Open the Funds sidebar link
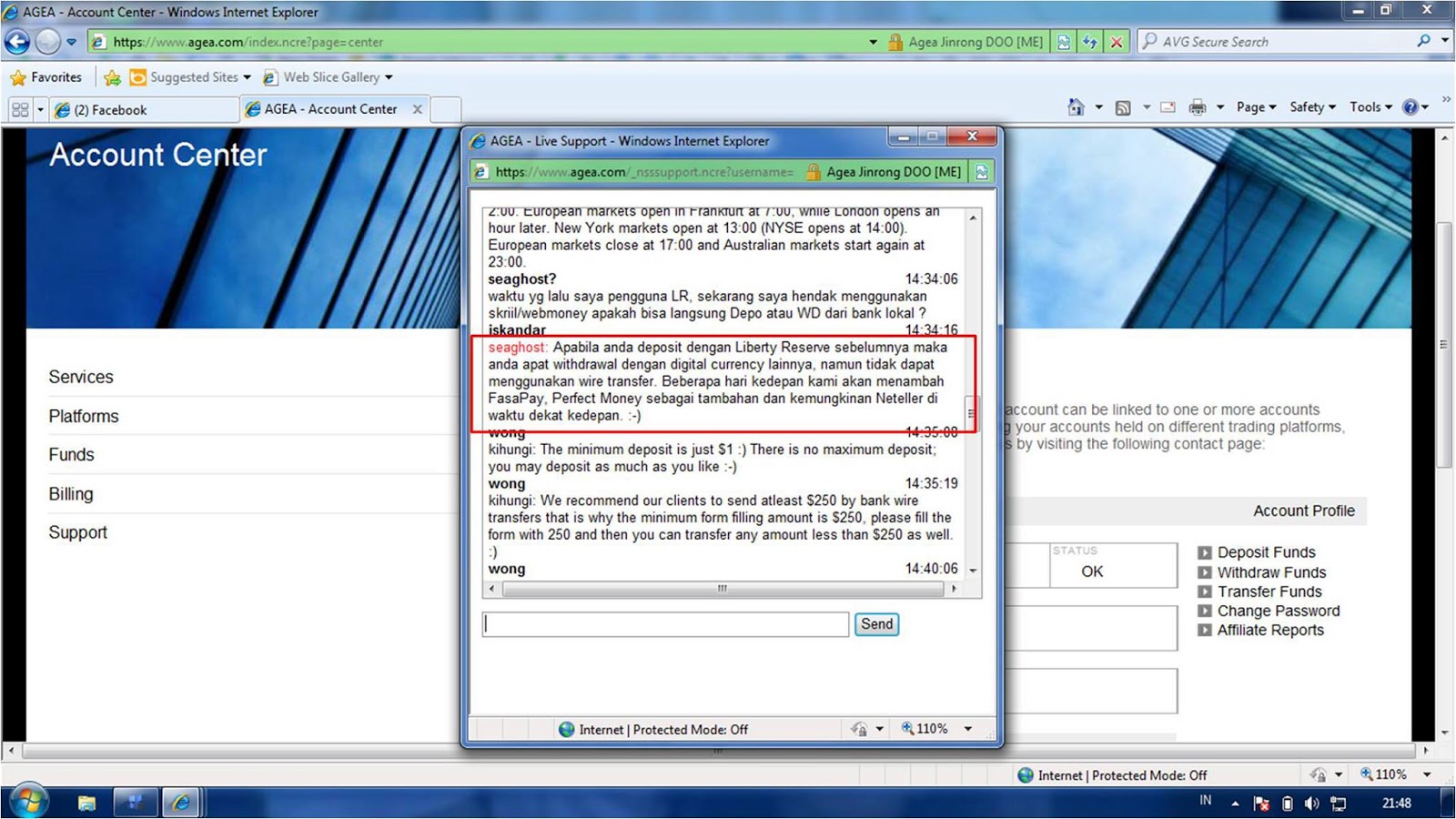Viewport: 1456px width, 819px height. click(x=71, y=454)
